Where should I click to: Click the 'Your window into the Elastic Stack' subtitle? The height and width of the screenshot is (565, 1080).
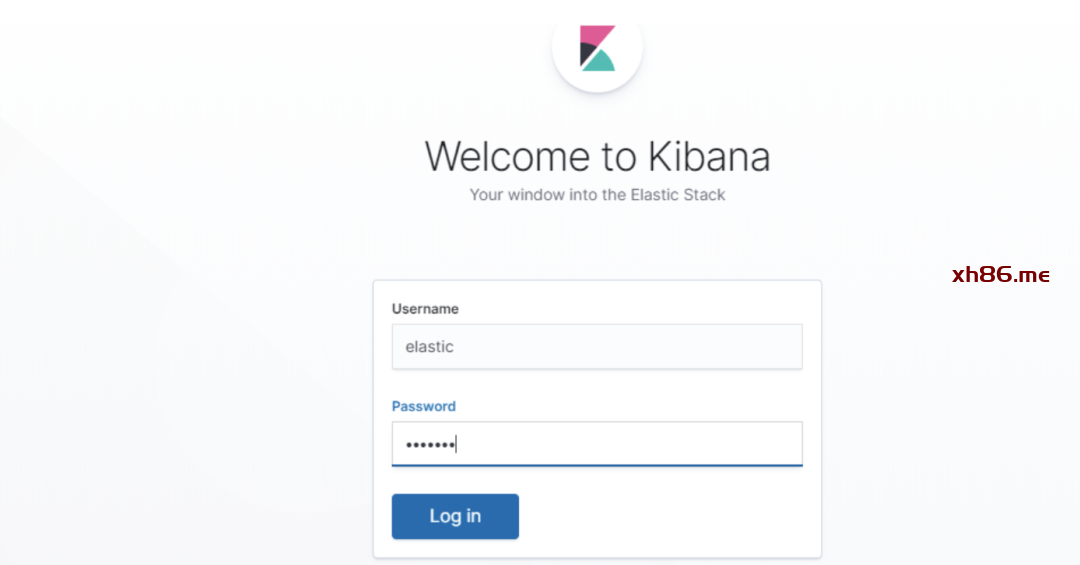click(597, 195)
